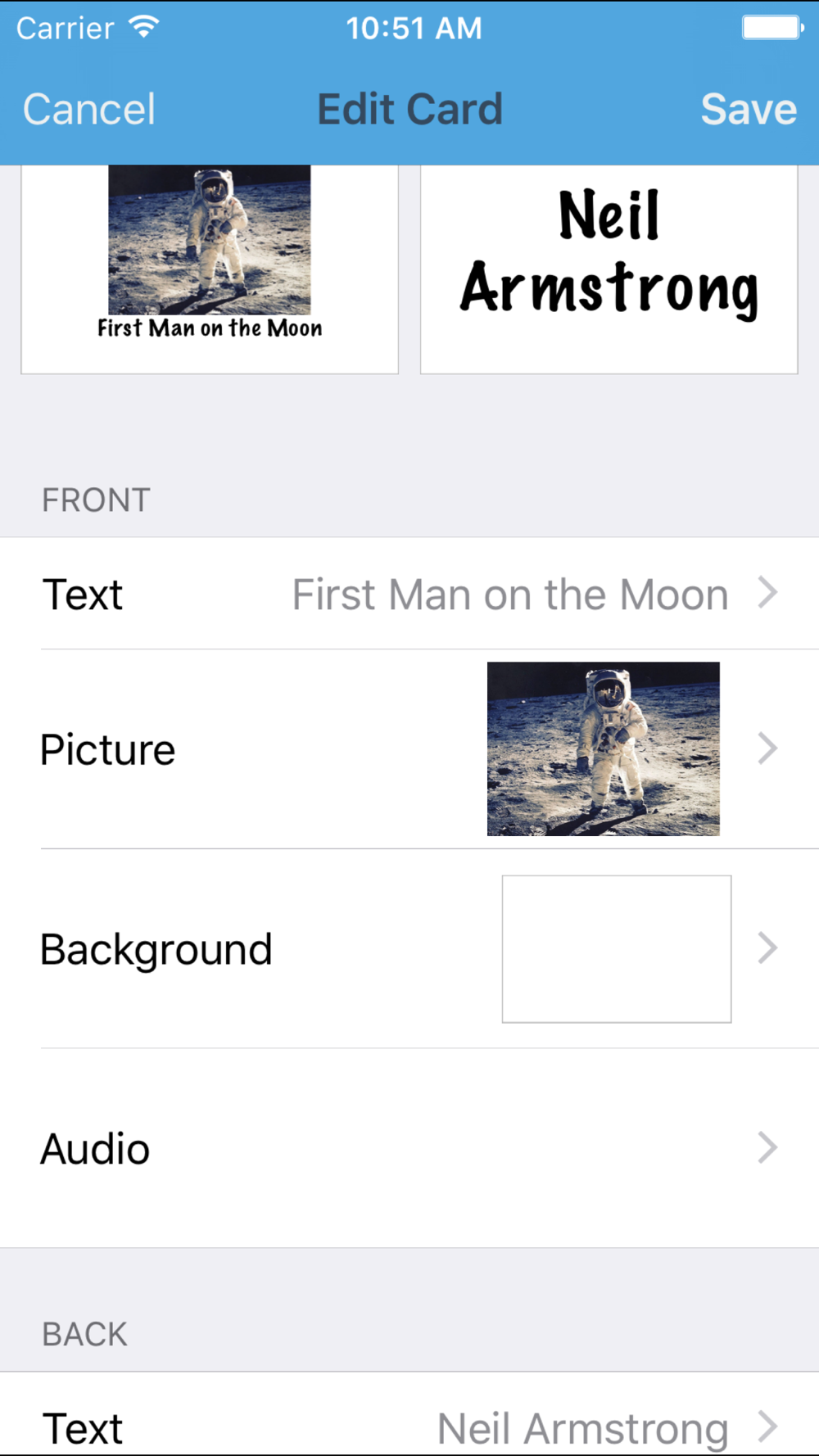Viewport: 819px width, 1456px height.
Task: Tap Cancel in the navigation bar
Action: 89,110
